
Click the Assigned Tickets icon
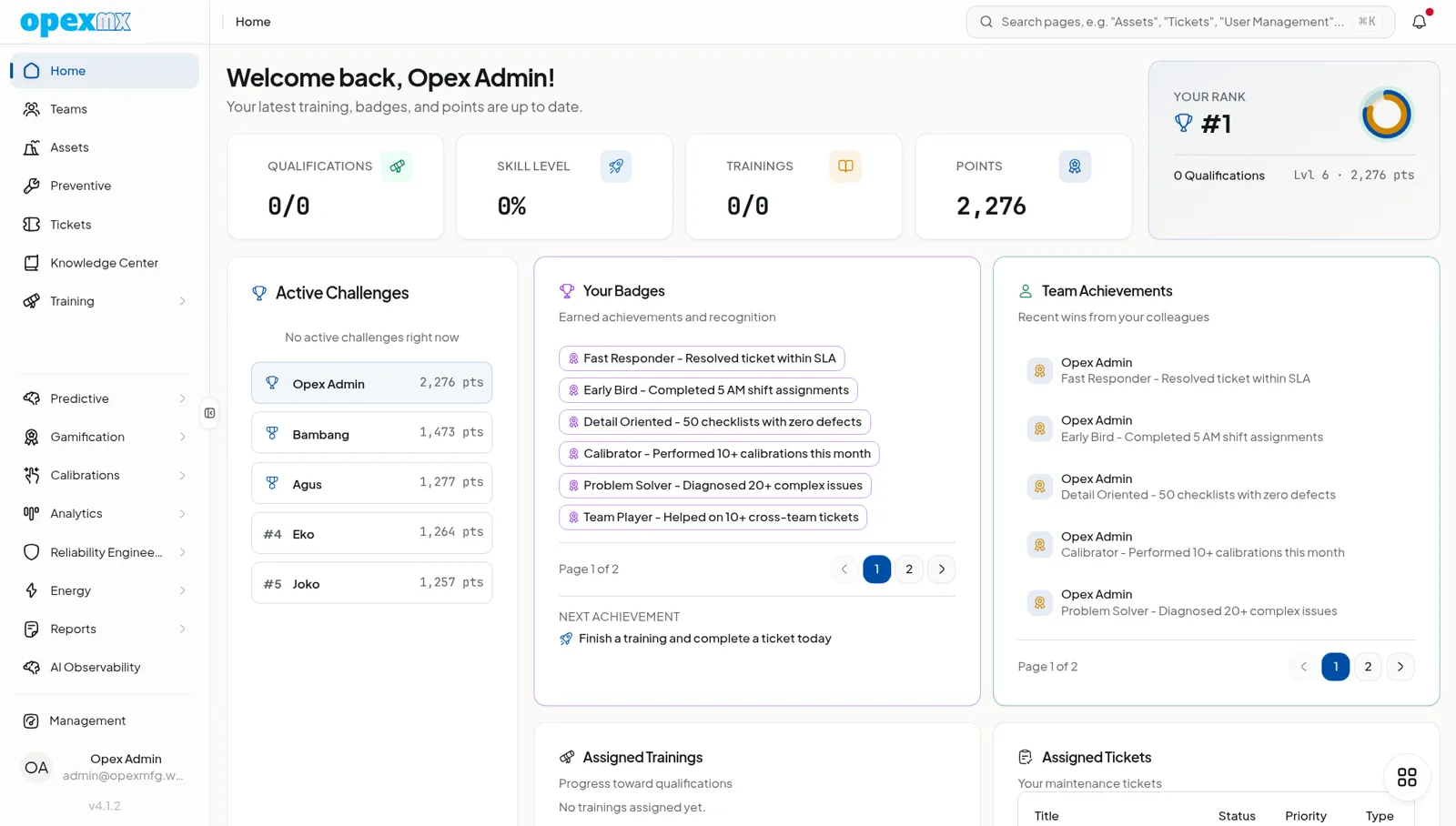pyautogui.click(x=1026, y=757)
